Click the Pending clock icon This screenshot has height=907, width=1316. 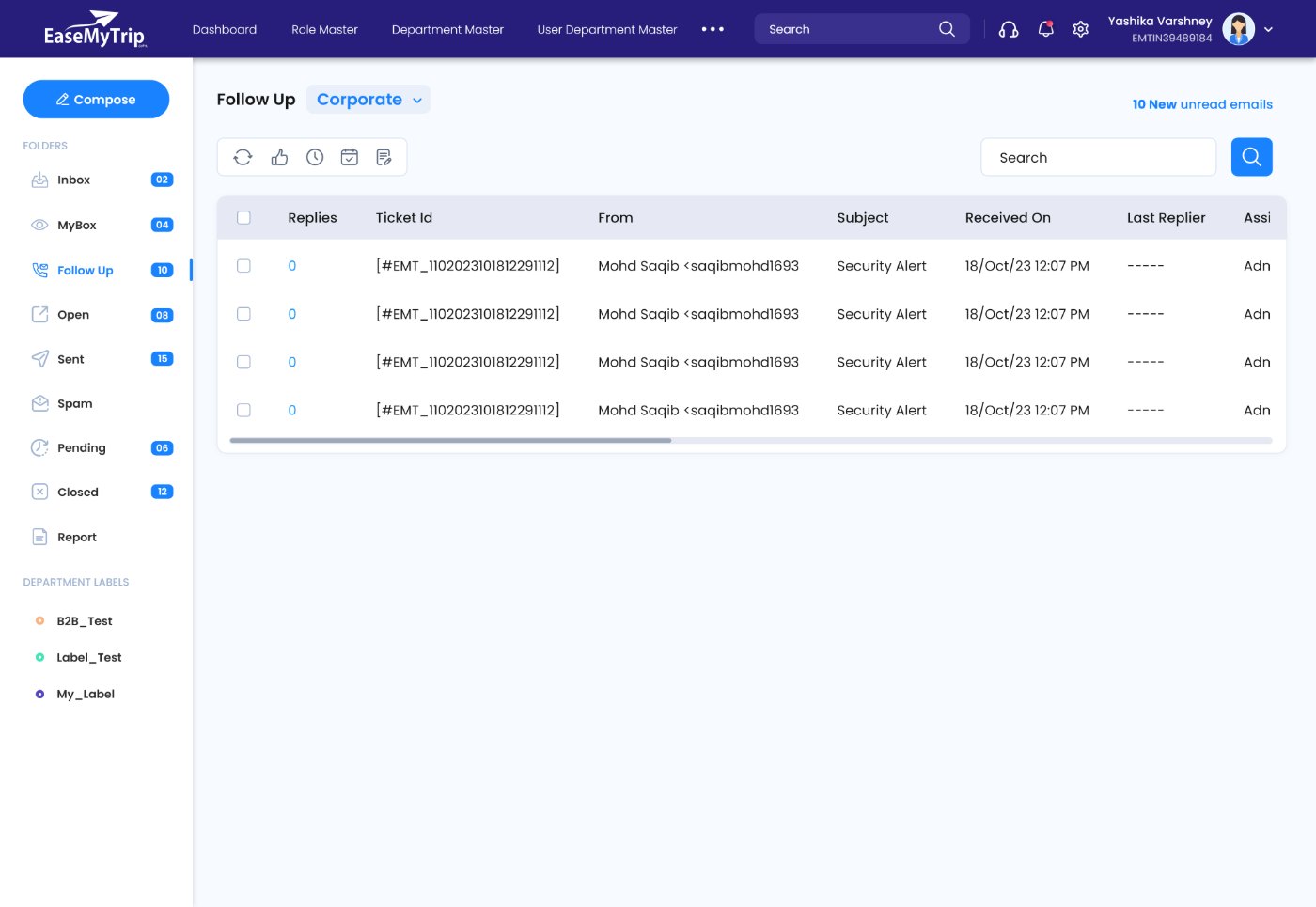39,447
